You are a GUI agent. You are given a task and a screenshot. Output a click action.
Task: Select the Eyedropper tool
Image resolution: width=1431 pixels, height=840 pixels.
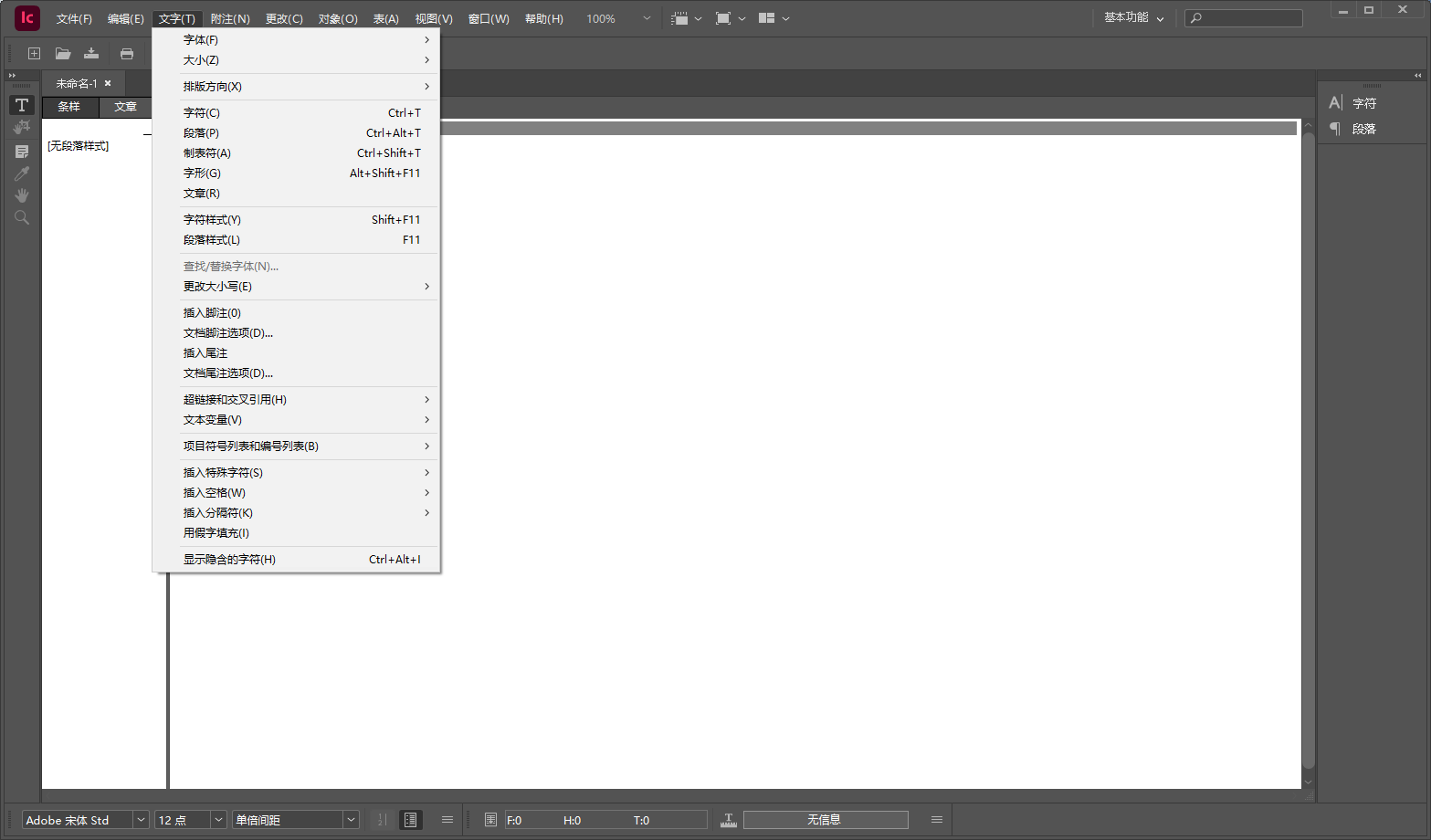pos(21,173)
